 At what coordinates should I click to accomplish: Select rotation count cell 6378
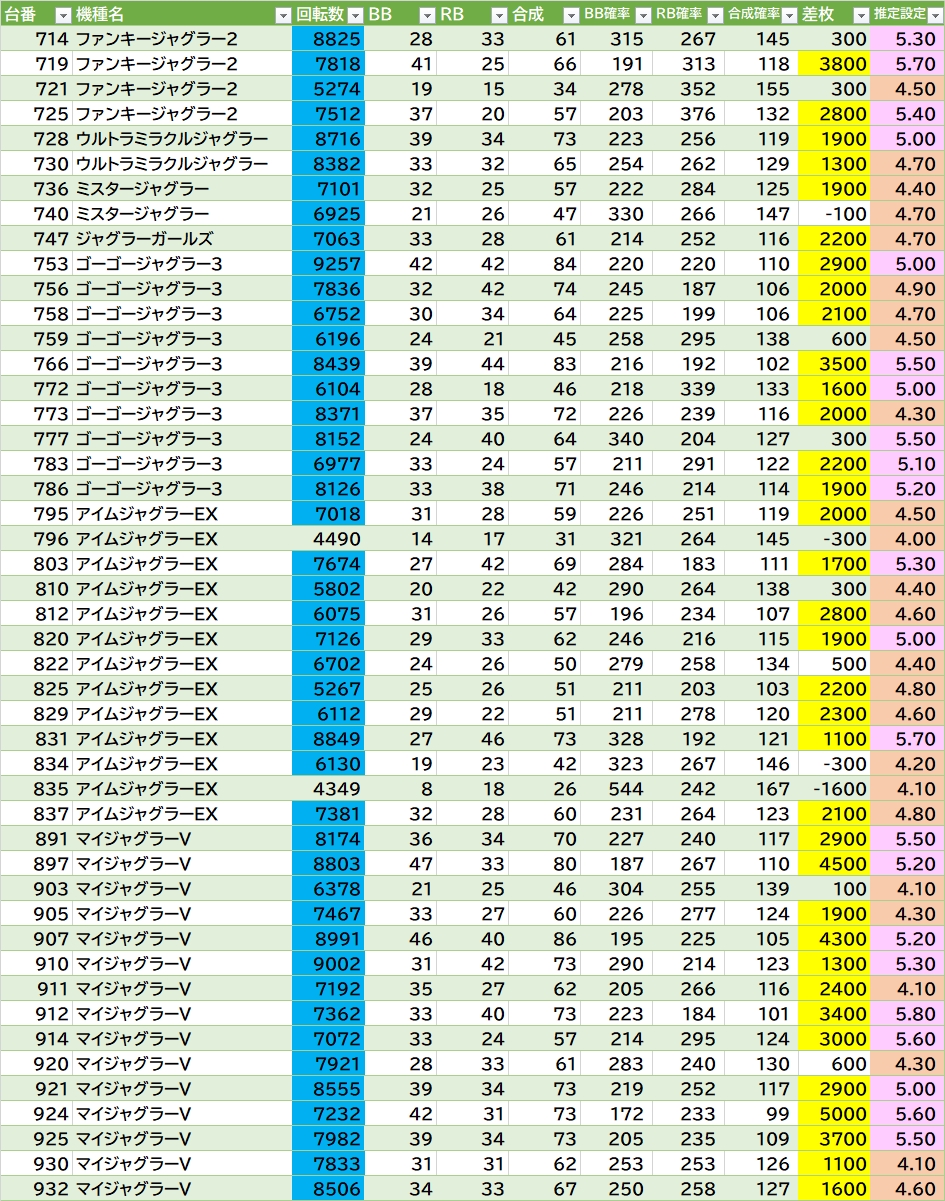point(328,889)
